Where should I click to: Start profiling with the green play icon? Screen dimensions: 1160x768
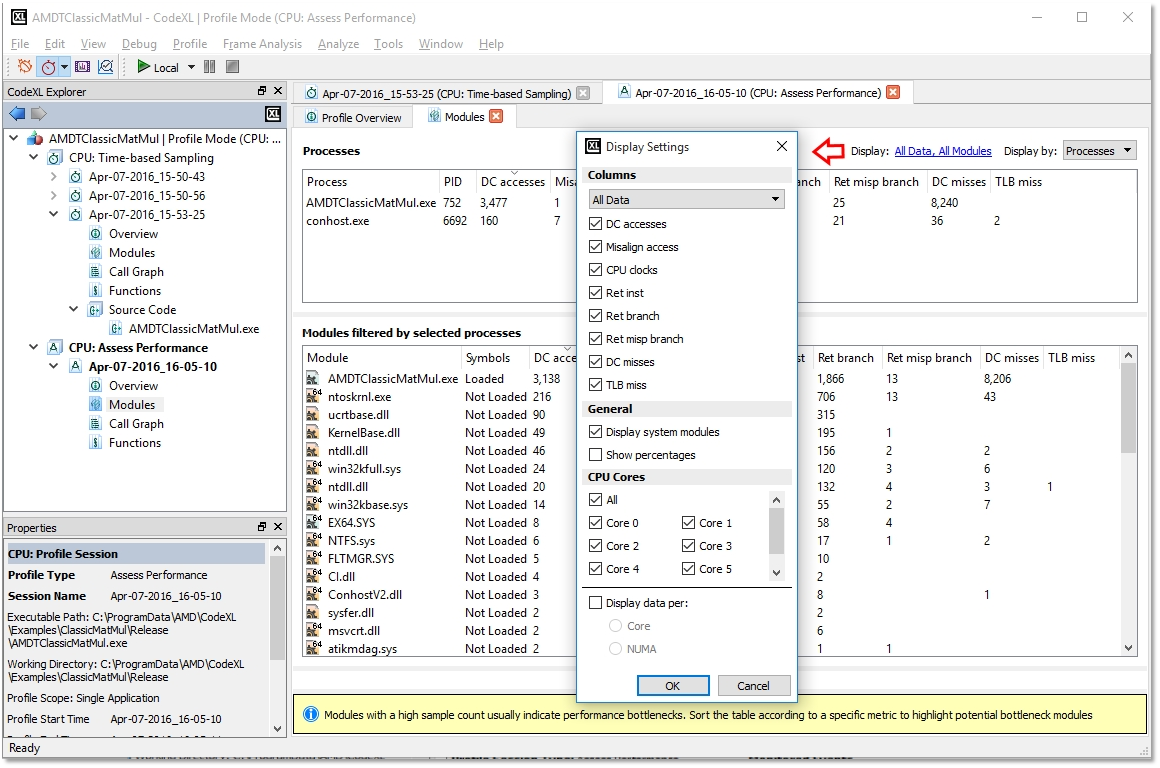[x=144, y=67]
